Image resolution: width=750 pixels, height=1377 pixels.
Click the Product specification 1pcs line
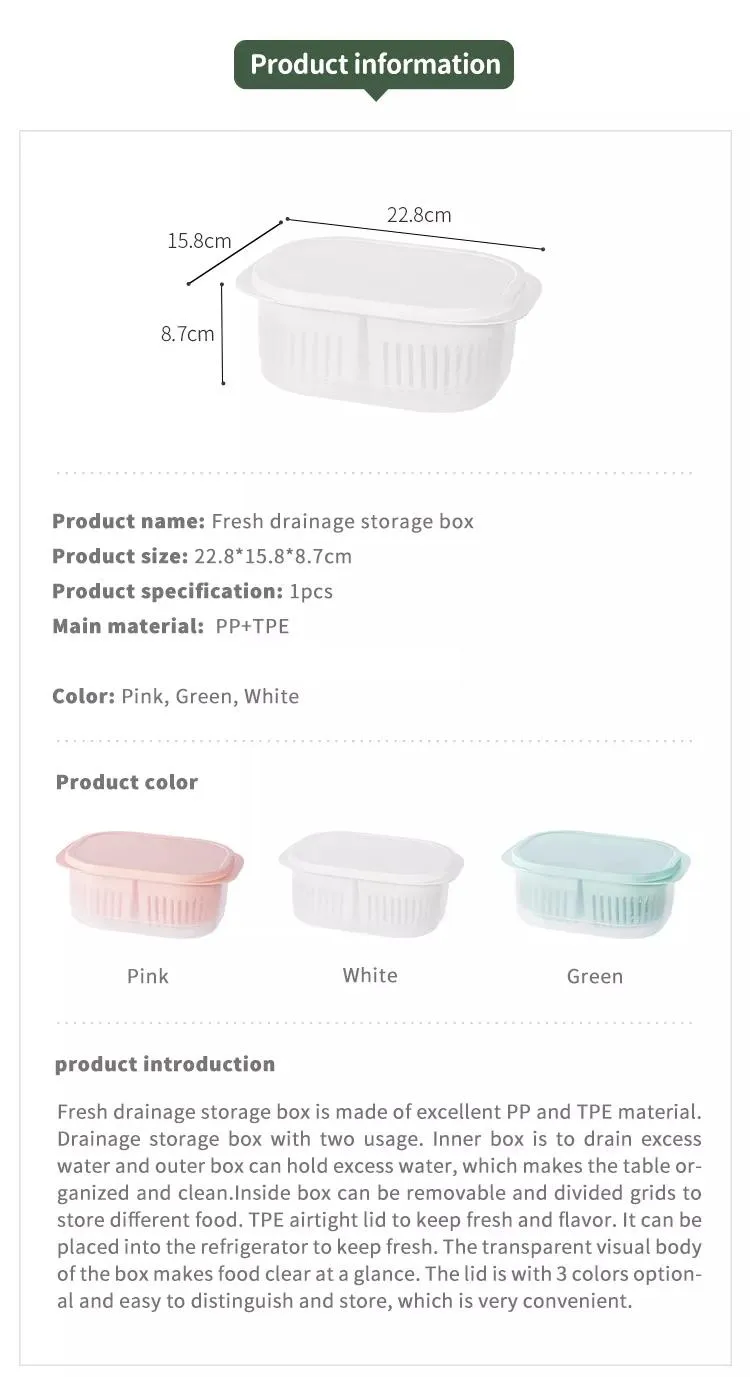(x=192, y=591)
